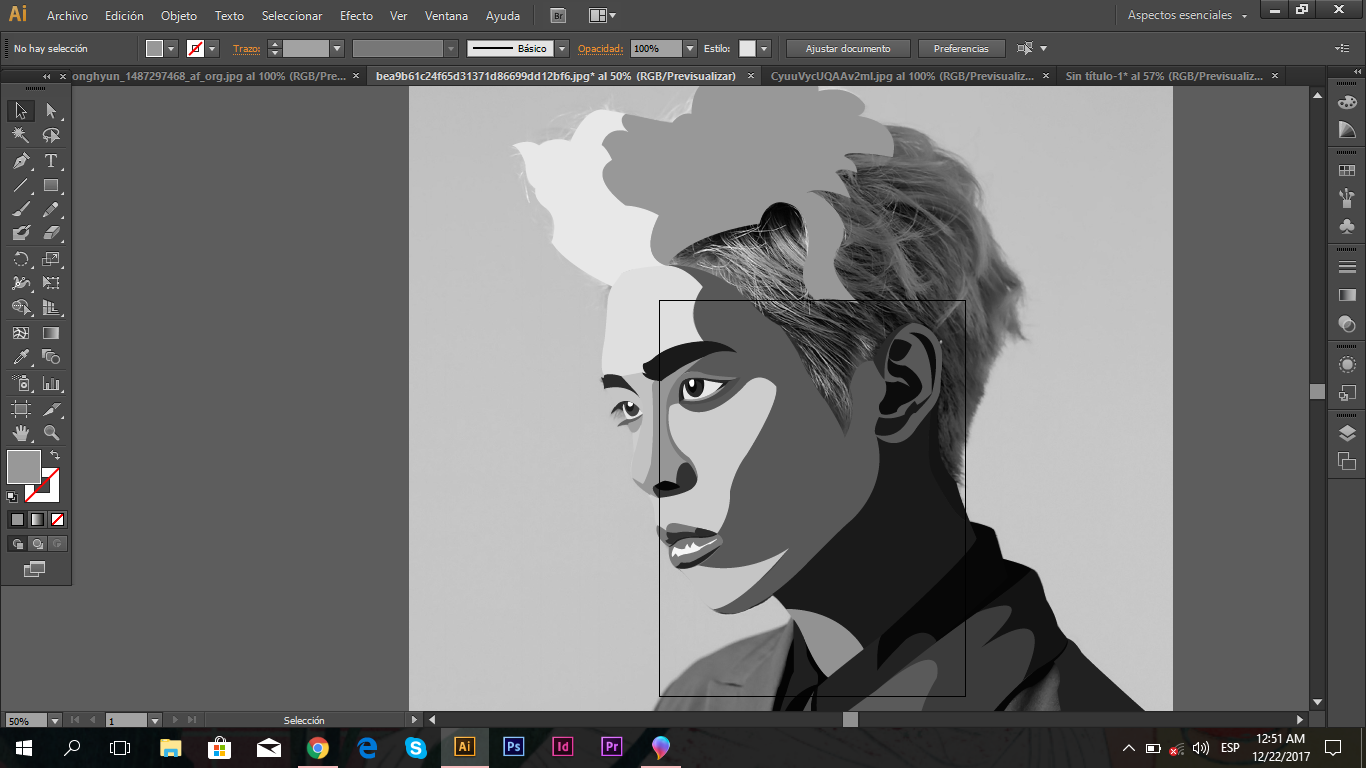Open the Swatches panel
The width and height of the screenshot is (1366, 768).
pos(1347,171)
